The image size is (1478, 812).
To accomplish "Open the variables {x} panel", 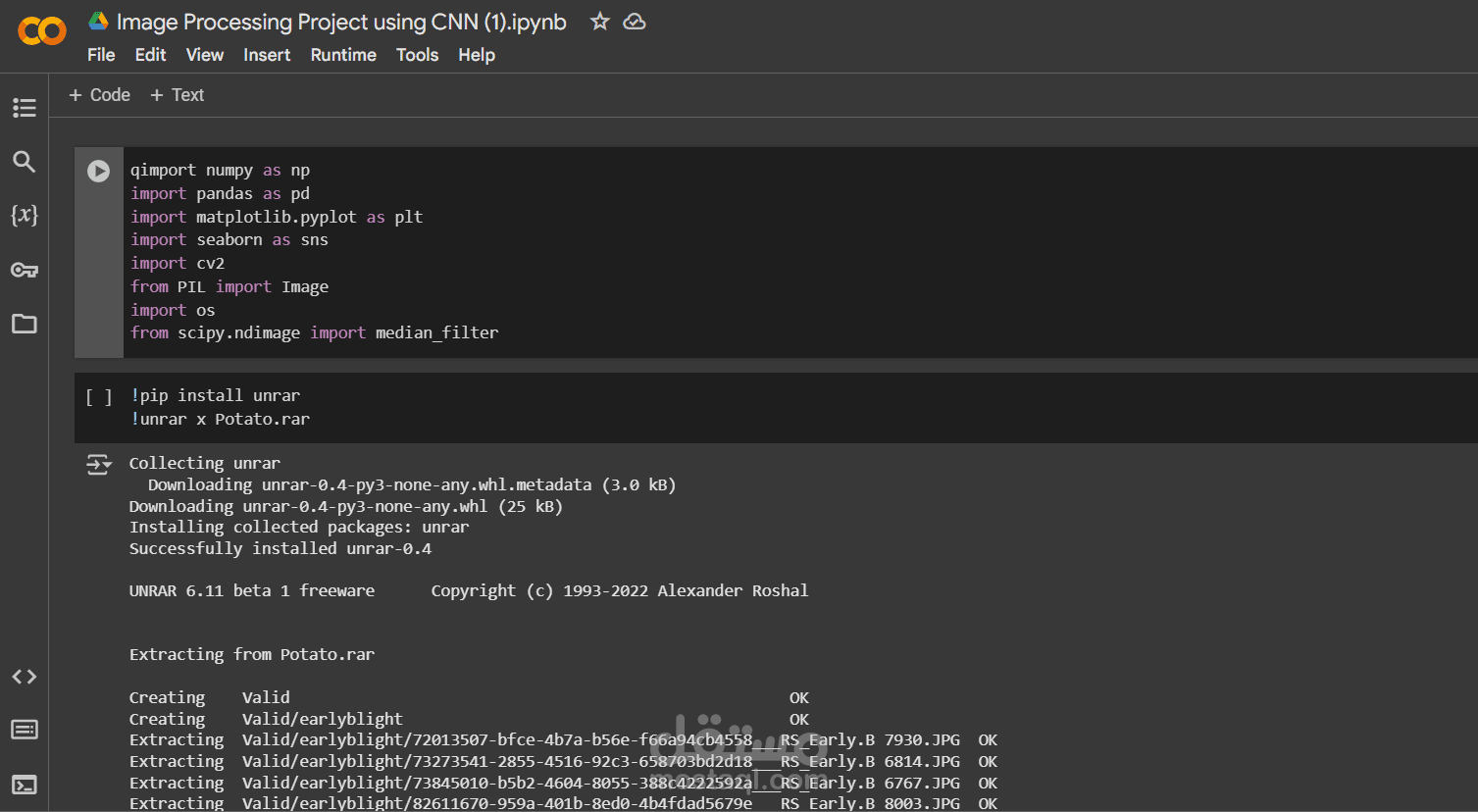I will click(25, 215).
